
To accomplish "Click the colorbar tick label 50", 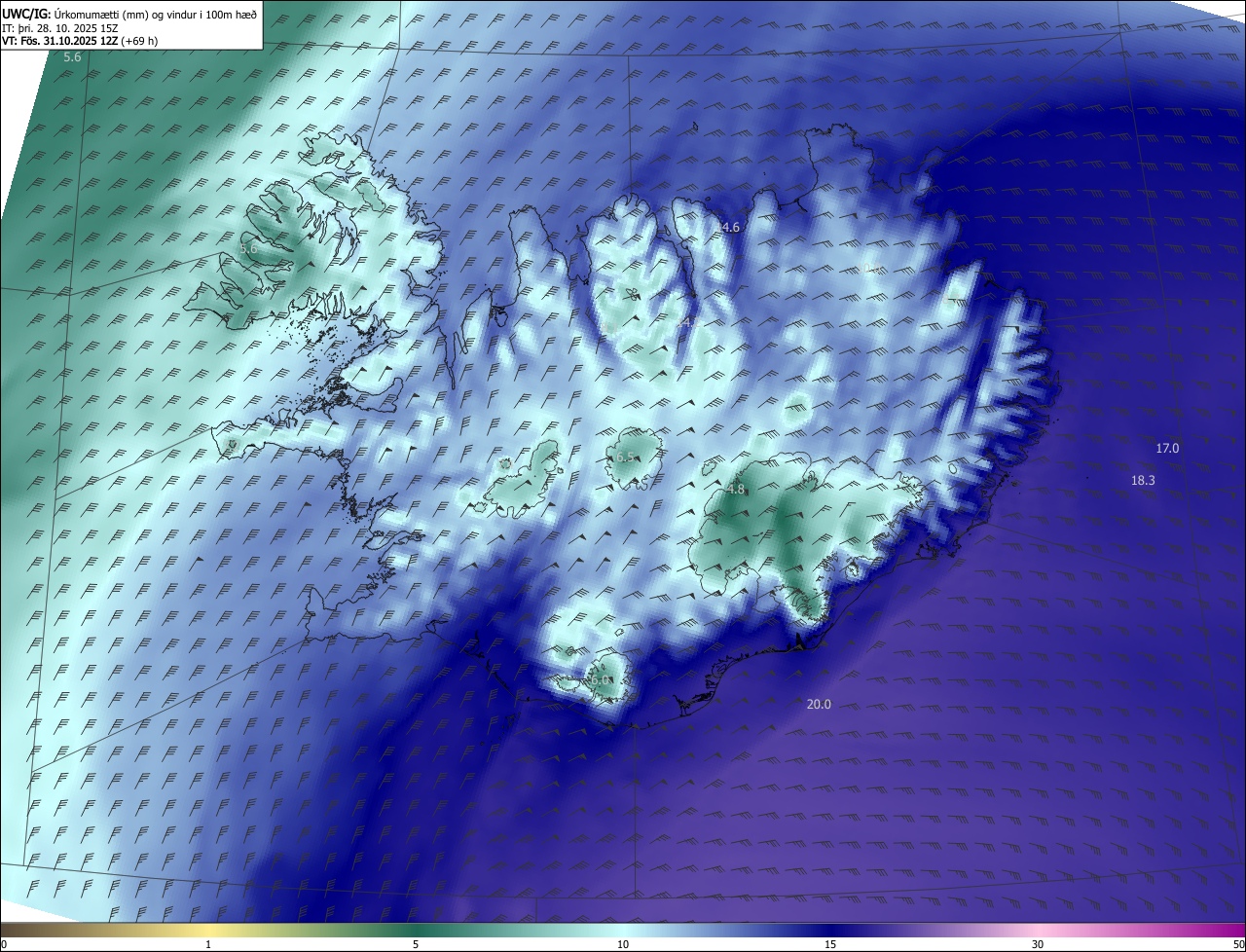I will point(1238,944).
